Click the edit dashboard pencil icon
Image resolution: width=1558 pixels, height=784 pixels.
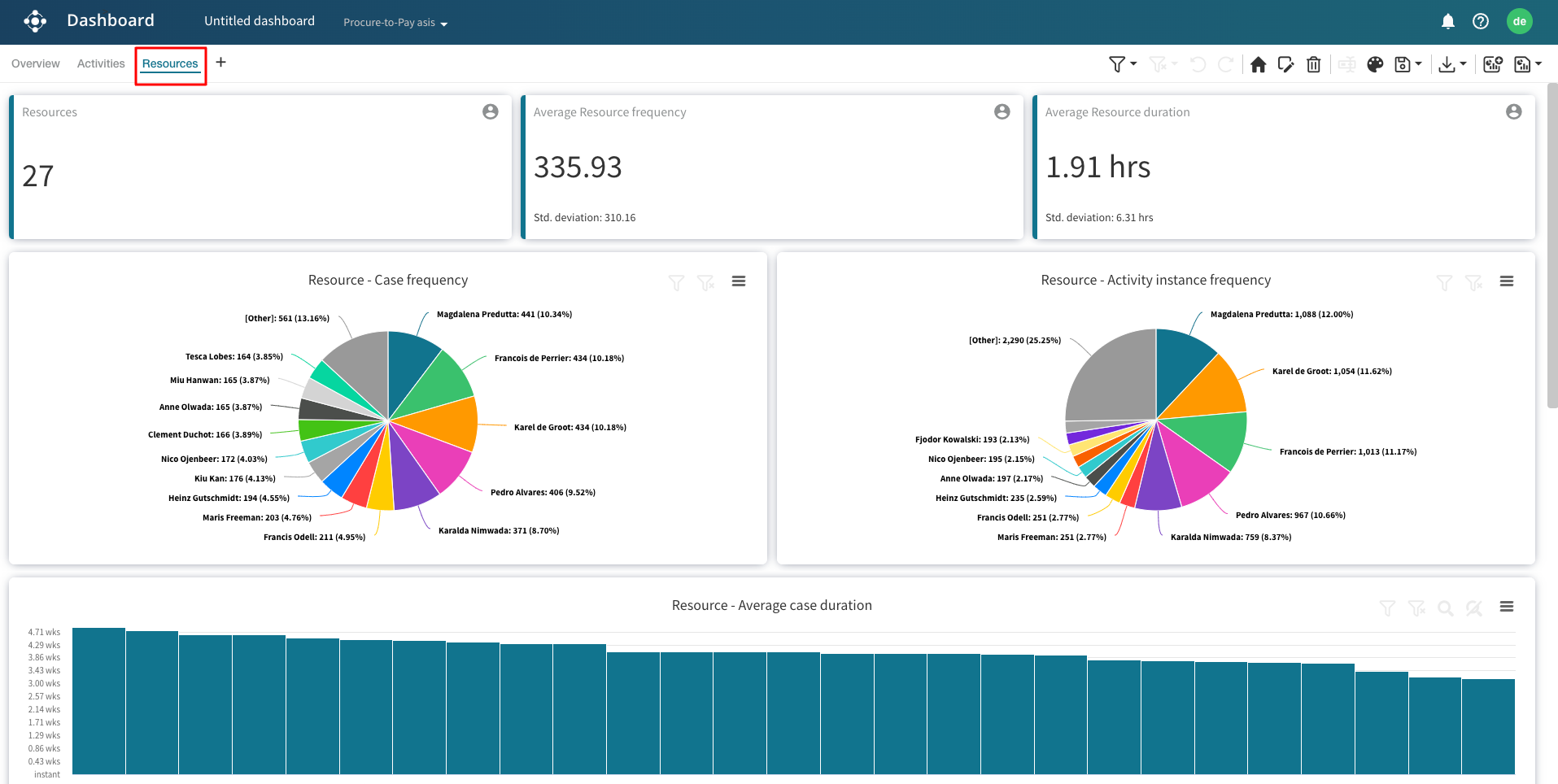[1285, 64]
